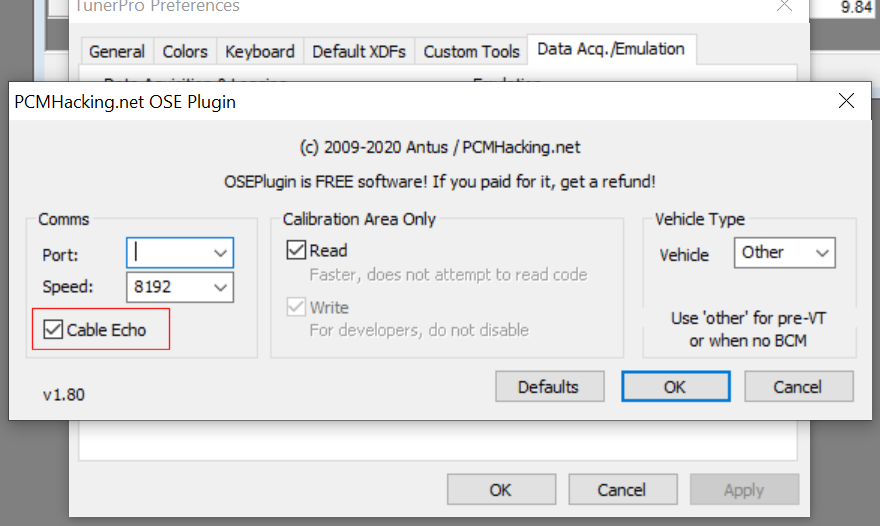Open the Default XDFs tab
Screen dimensions: 880x526
click(x=359, y=52)
